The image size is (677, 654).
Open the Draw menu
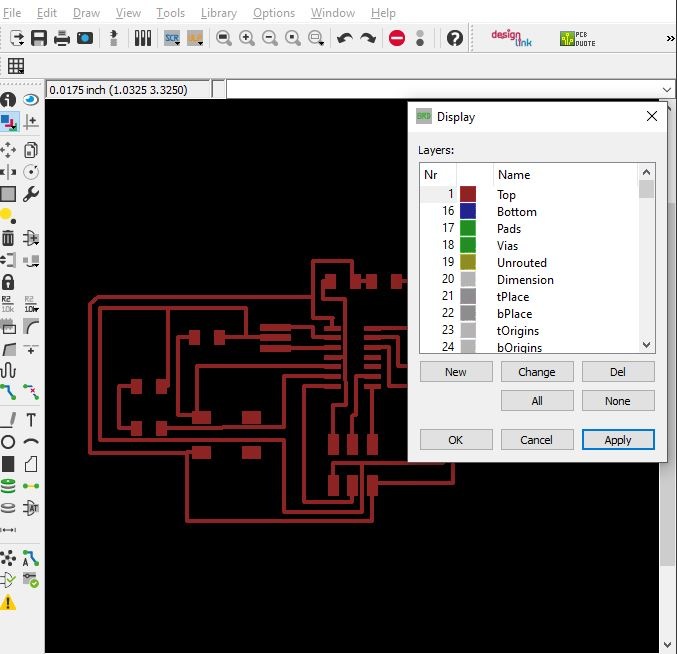pyautogui.click(x=86, y=13)
